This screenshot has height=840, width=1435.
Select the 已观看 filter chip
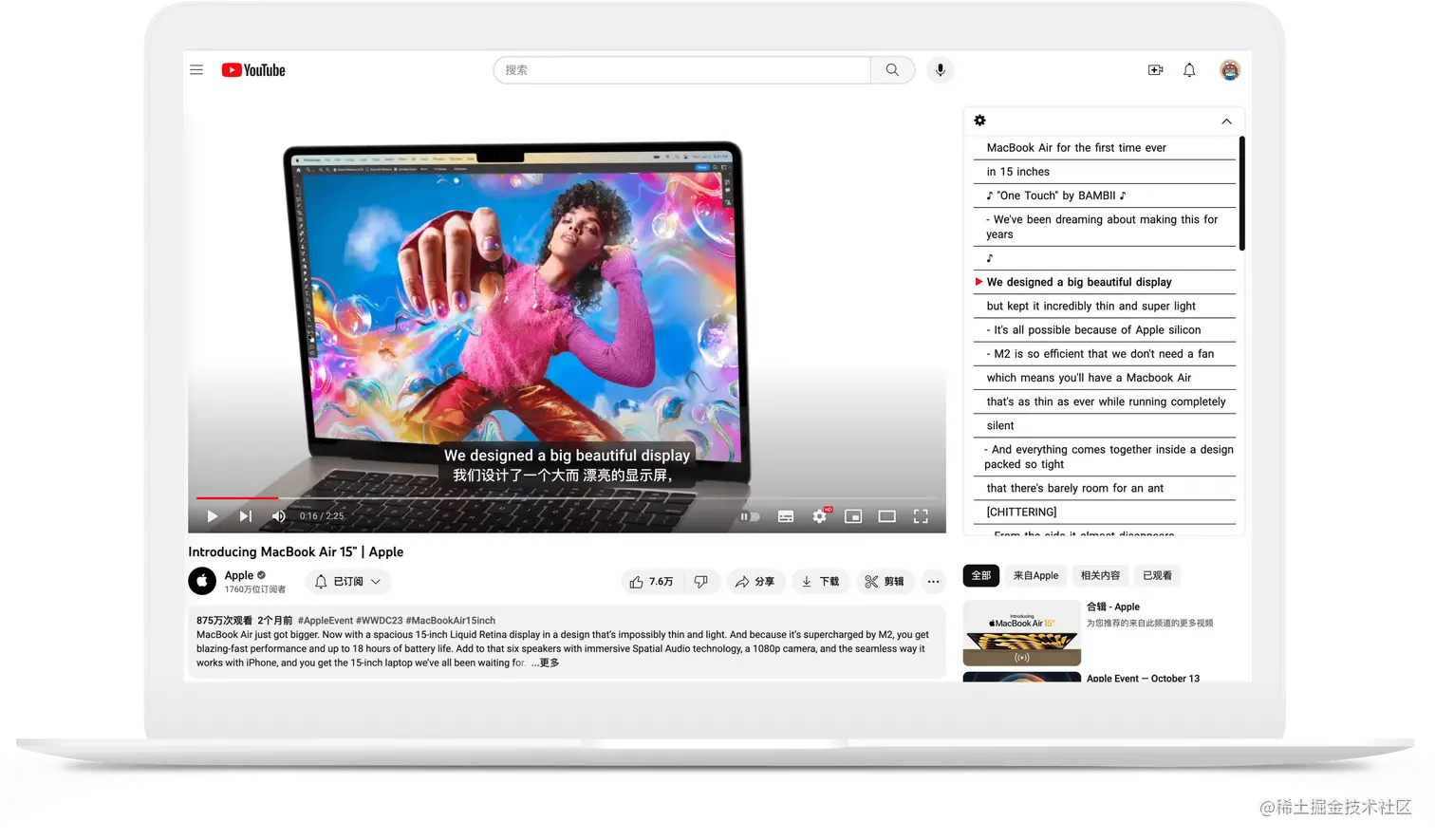(1157, 576)
